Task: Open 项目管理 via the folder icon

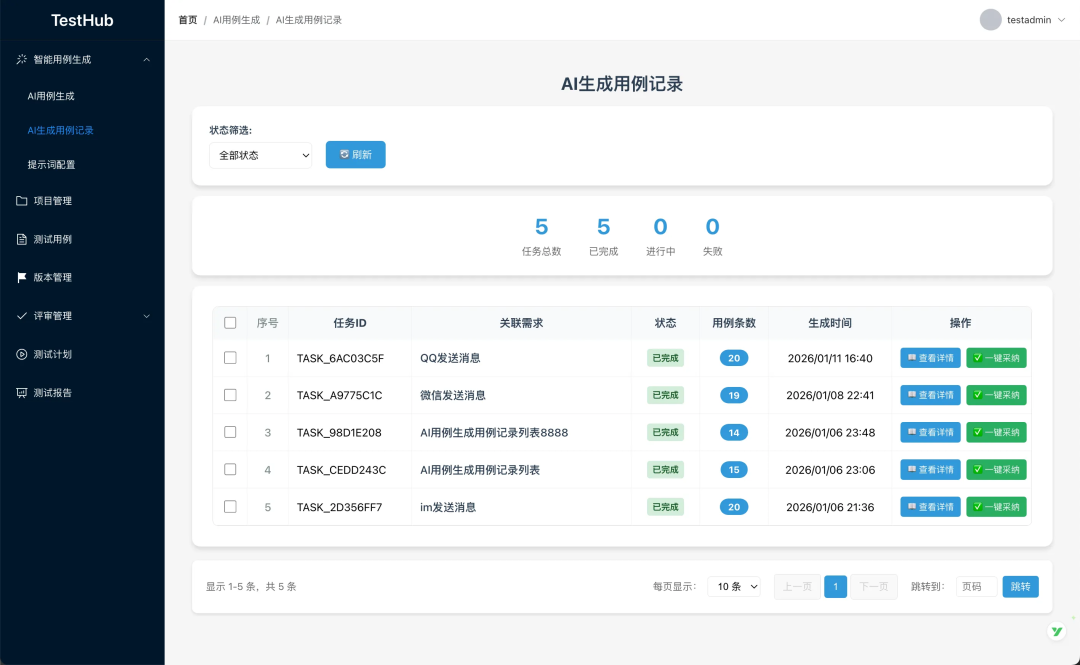Action: (20, 200)
